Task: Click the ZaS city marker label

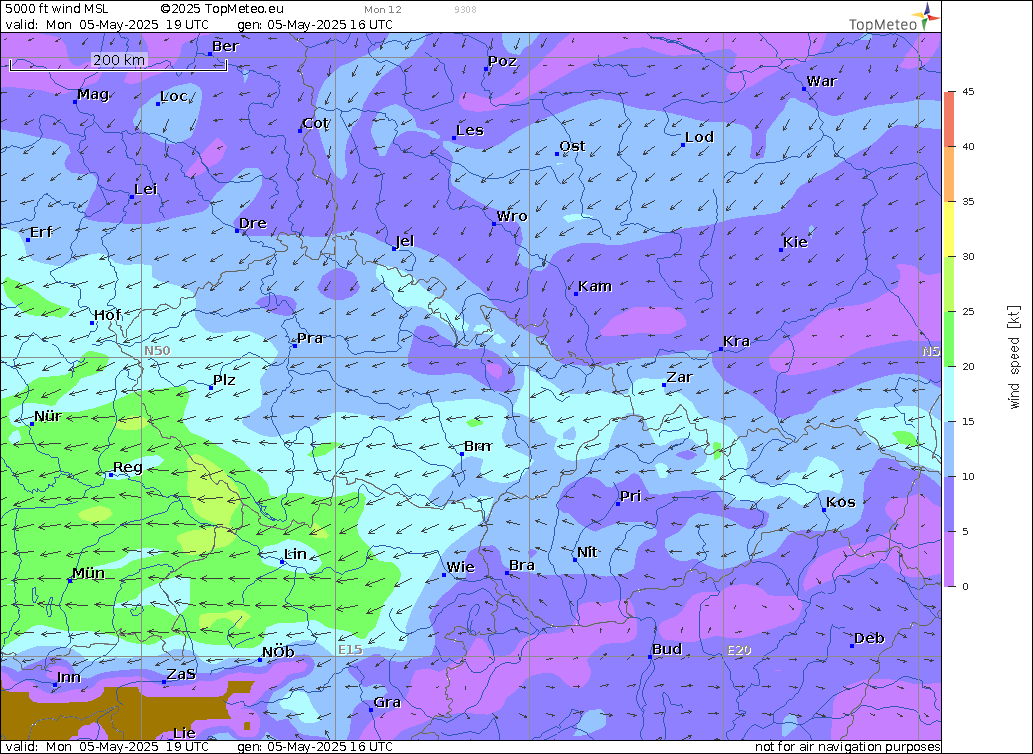Action: pos(181,674)
